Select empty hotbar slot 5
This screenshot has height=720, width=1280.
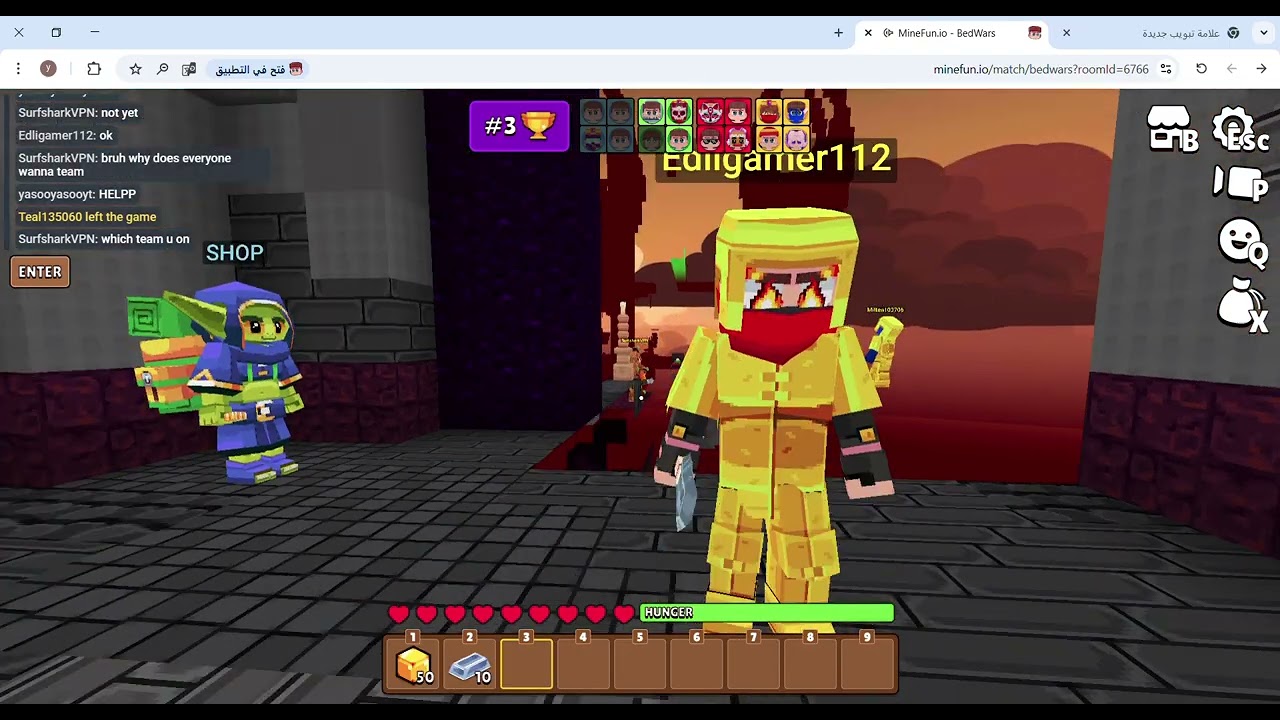(x=640, y=663)
